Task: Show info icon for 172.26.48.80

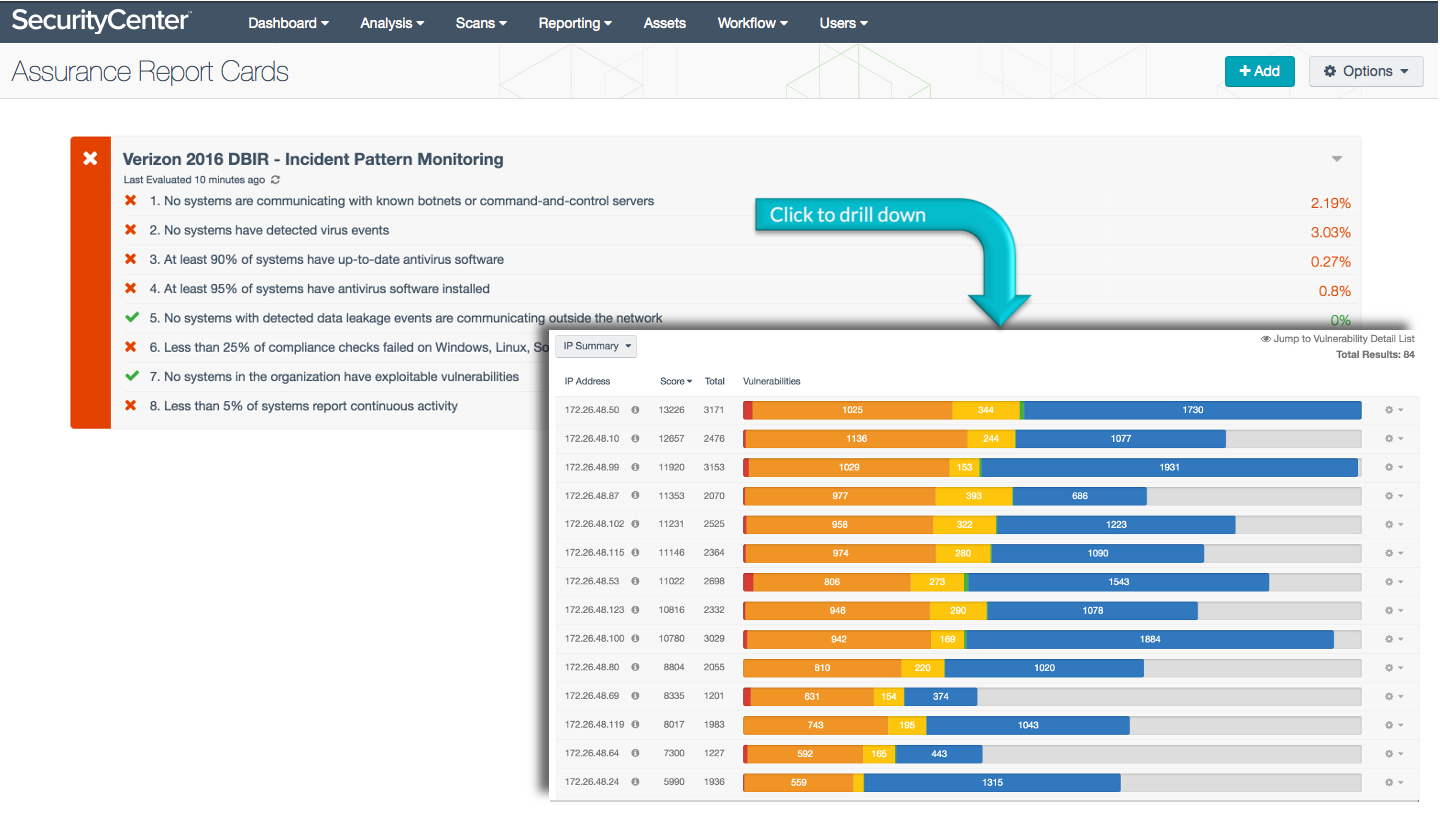Action: (x=635, y=667)
